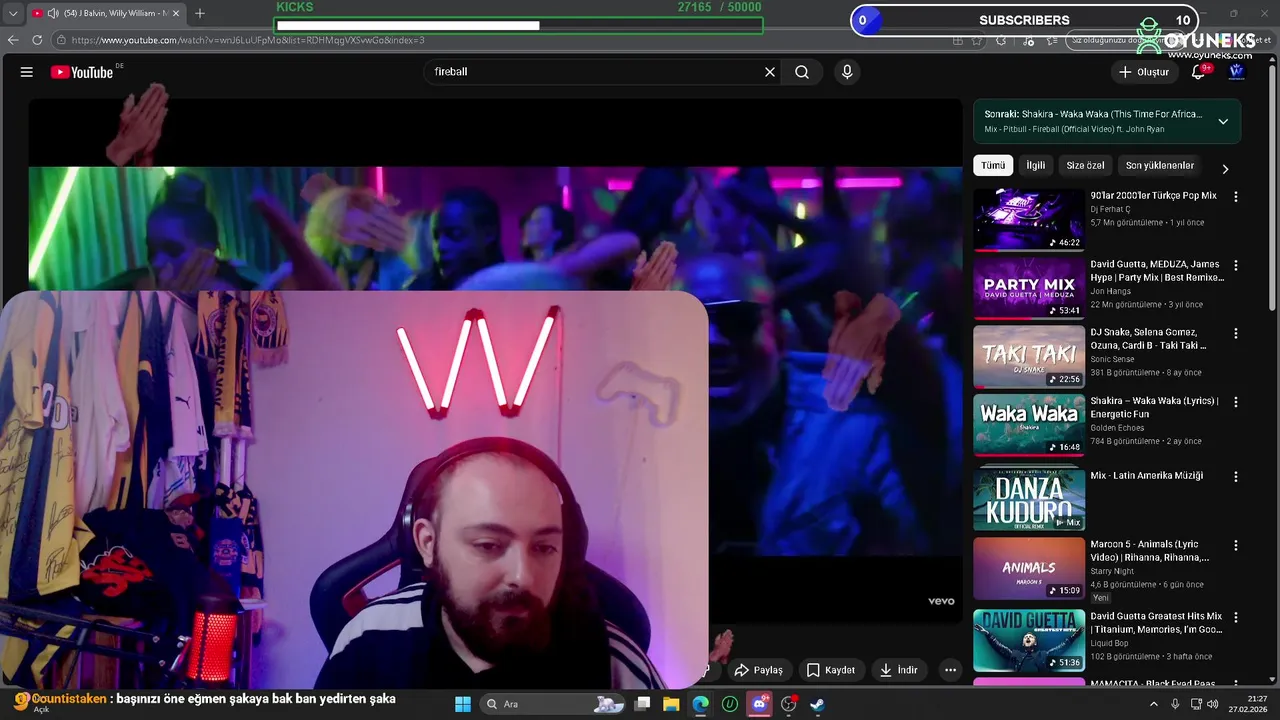Open more actions three-dot button
The height and width of the screenshot is (720, 1280).
click(950, 670)
